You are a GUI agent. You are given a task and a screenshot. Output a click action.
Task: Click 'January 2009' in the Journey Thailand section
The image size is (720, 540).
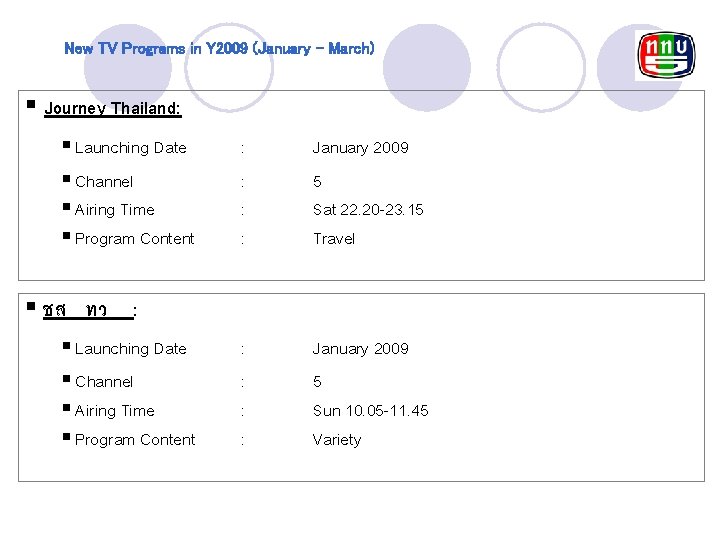[x=360, y=148]
